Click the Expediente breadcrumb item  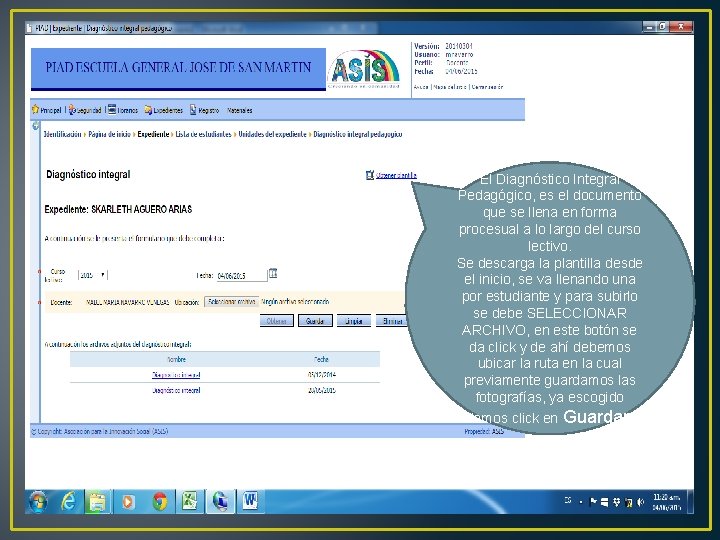click(153, 134)
